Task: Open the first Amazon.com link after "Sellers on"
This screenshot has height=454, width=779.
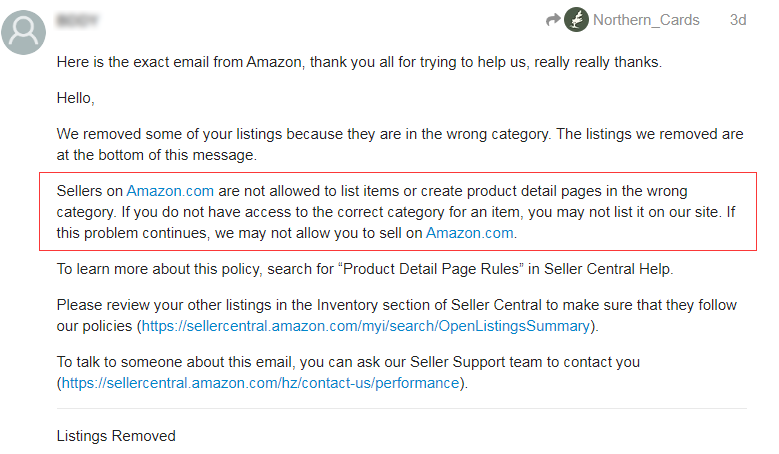Action: (170, 191)
